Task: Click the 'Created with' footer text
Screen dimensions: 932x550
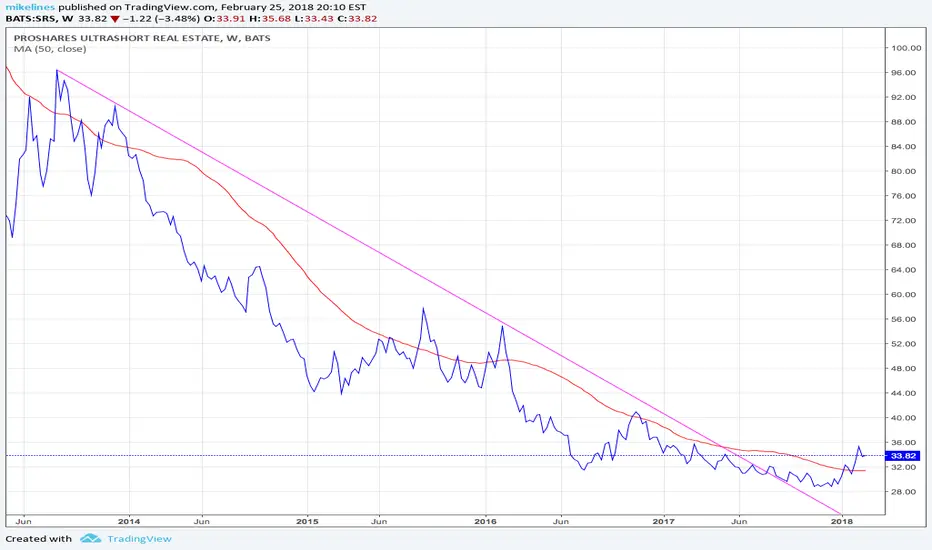Action: [x=39, y=539]
